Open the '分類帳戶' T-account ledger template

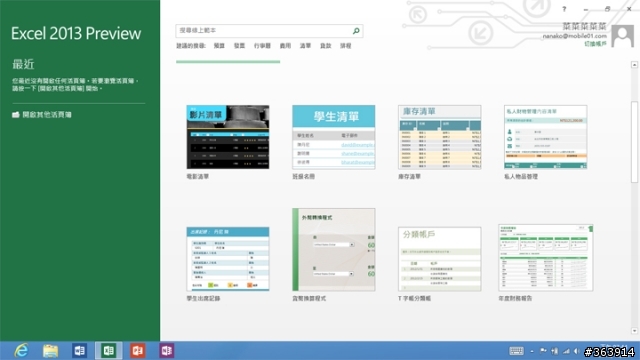[x=440, y=259]
